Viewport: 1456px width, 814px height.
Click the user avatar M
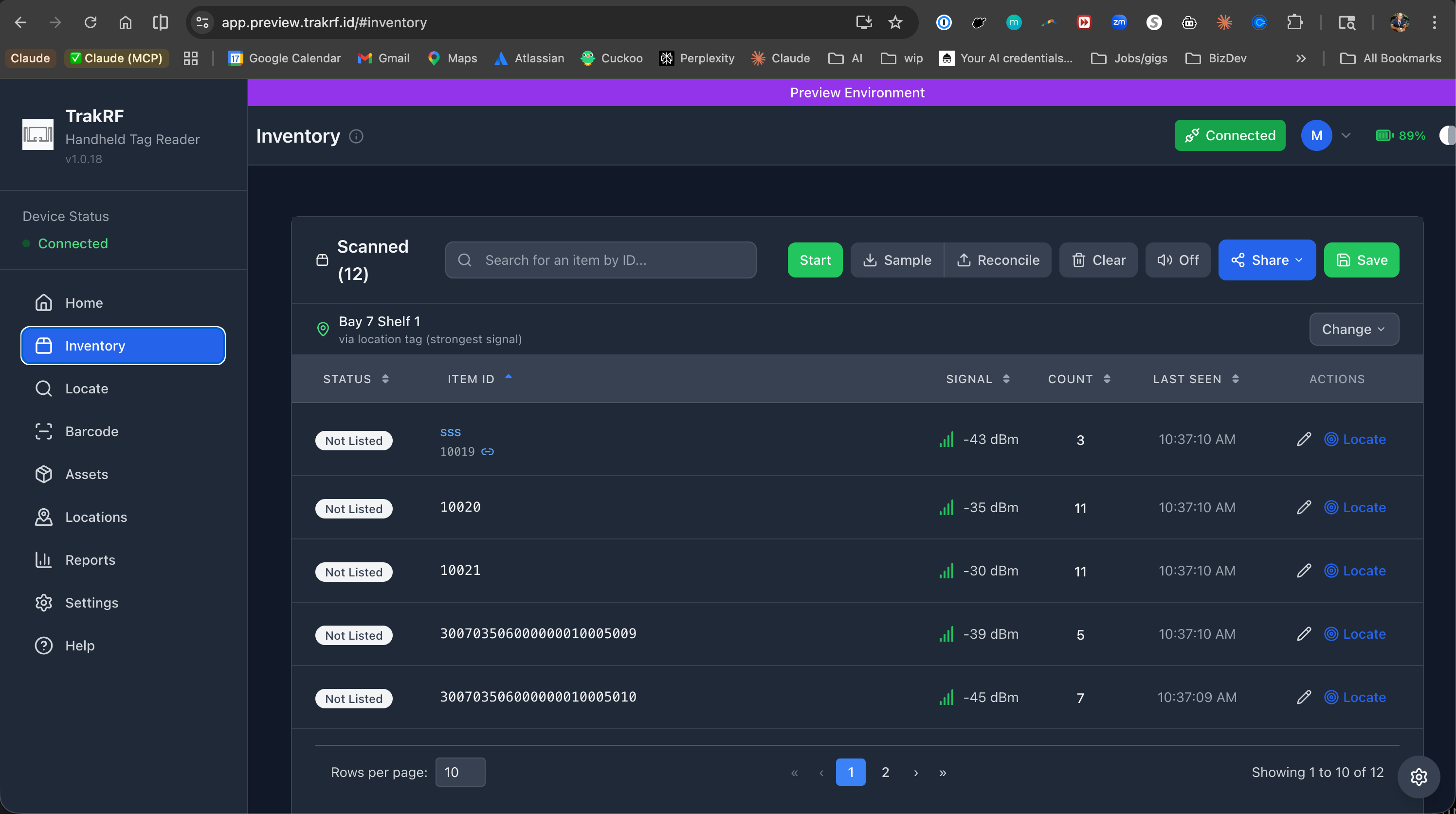click(1316, 136)
